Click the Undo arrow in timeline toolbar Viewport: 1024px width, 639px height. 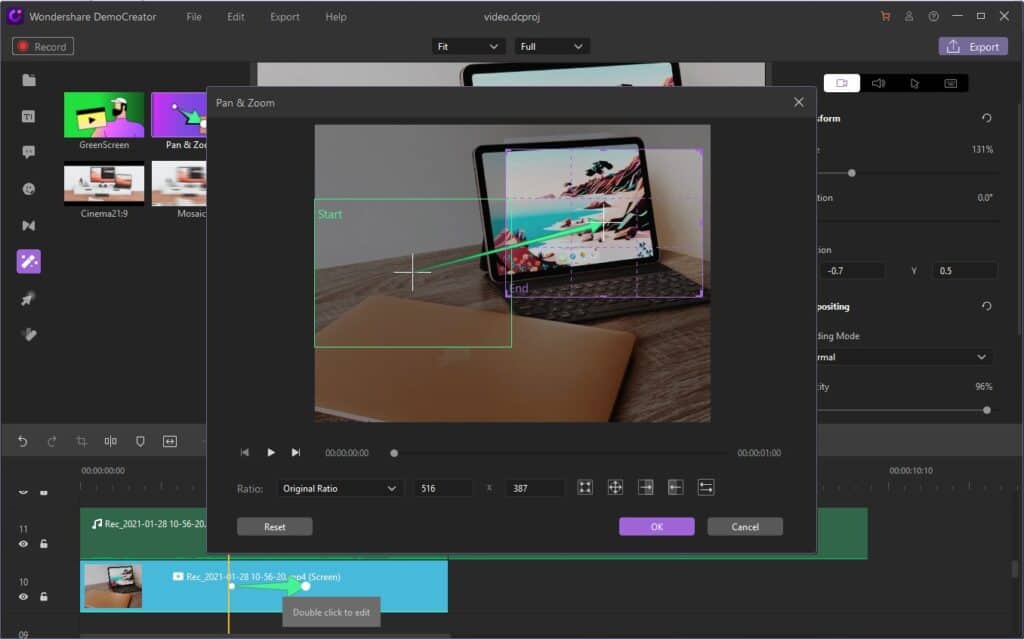pos(23,441)
